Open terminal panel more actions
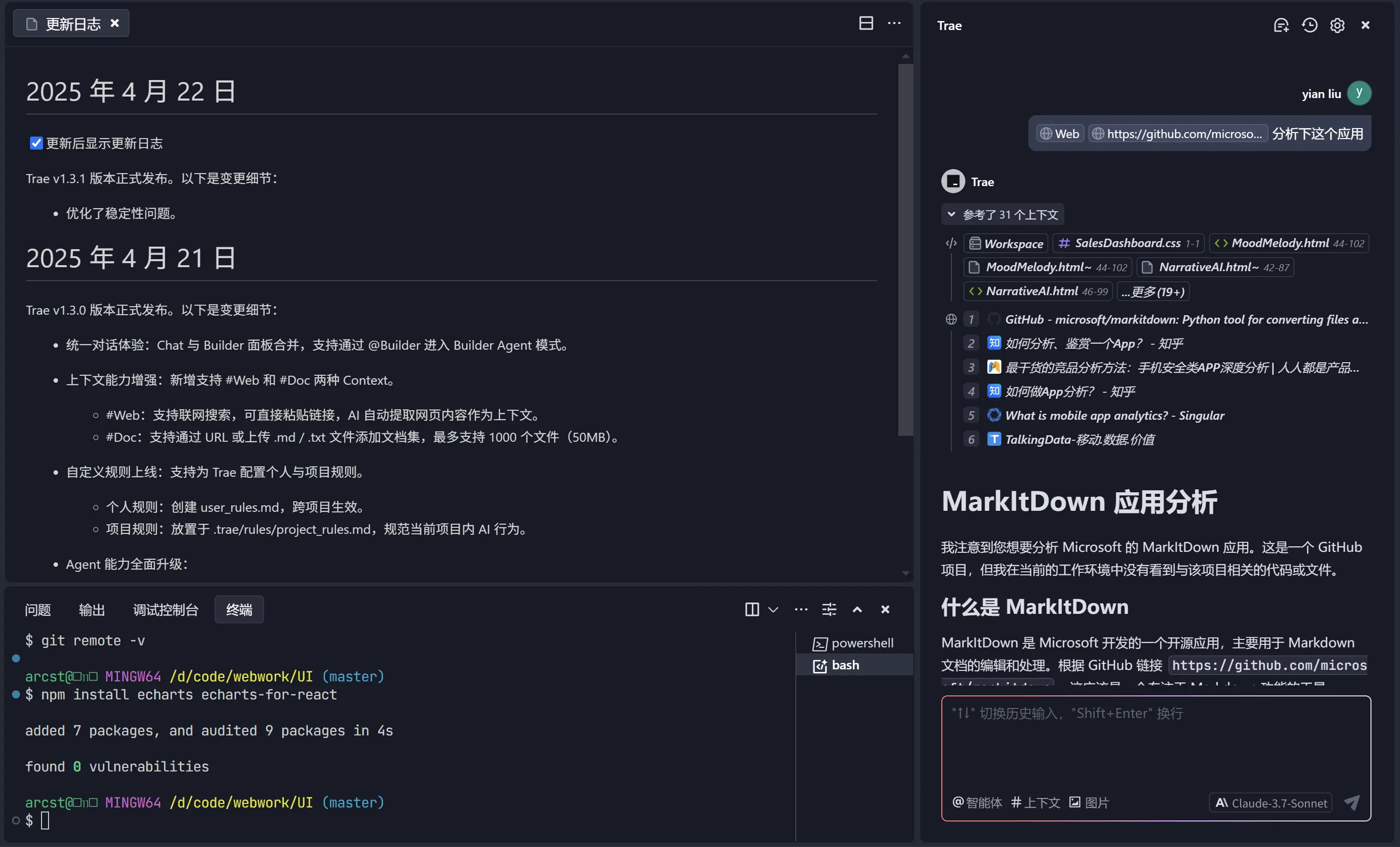1400x847 pixels. (x=801, y=609)
